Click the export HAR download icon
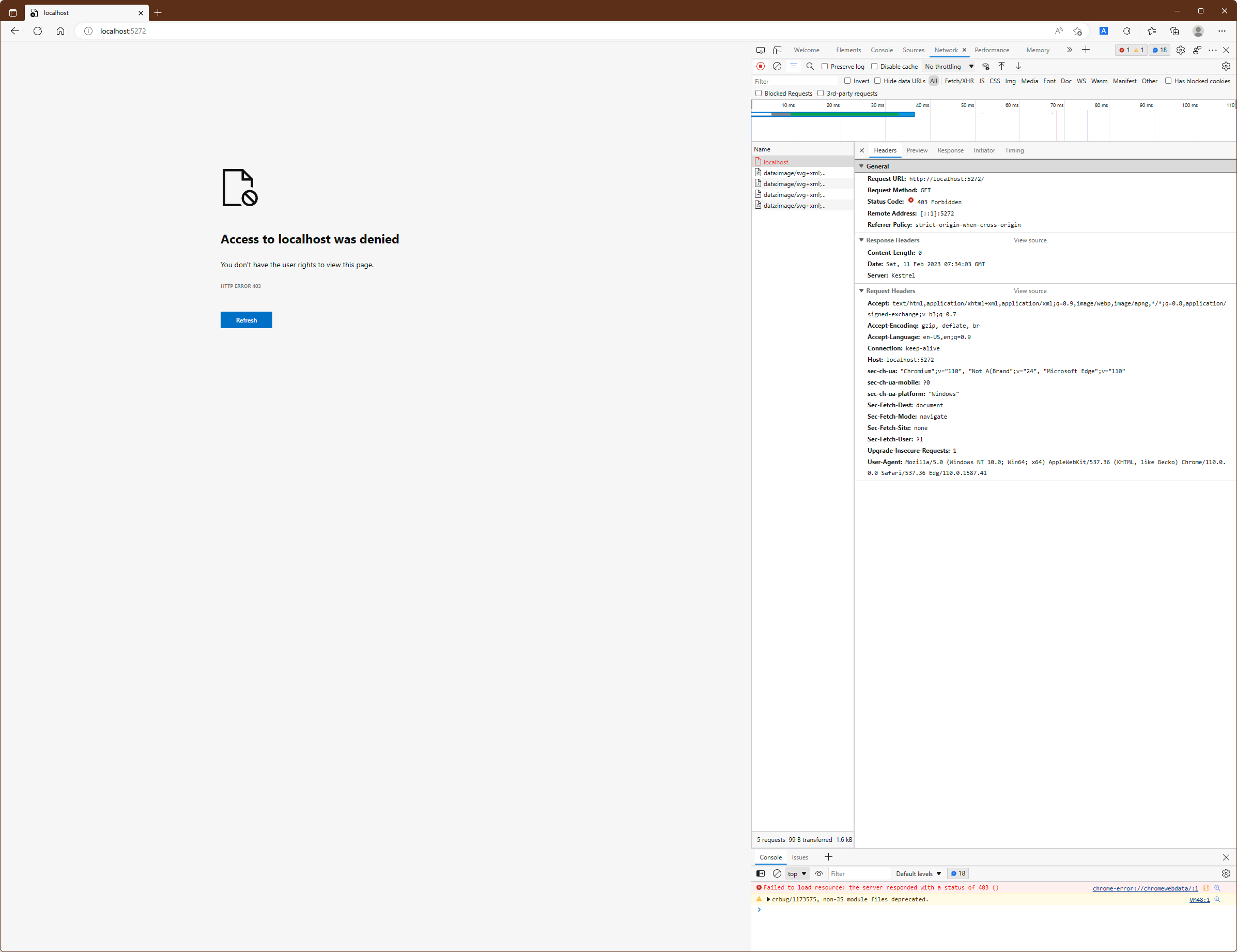The height and width of the screenshot is (952, 1237). [x=1018, y=66]
